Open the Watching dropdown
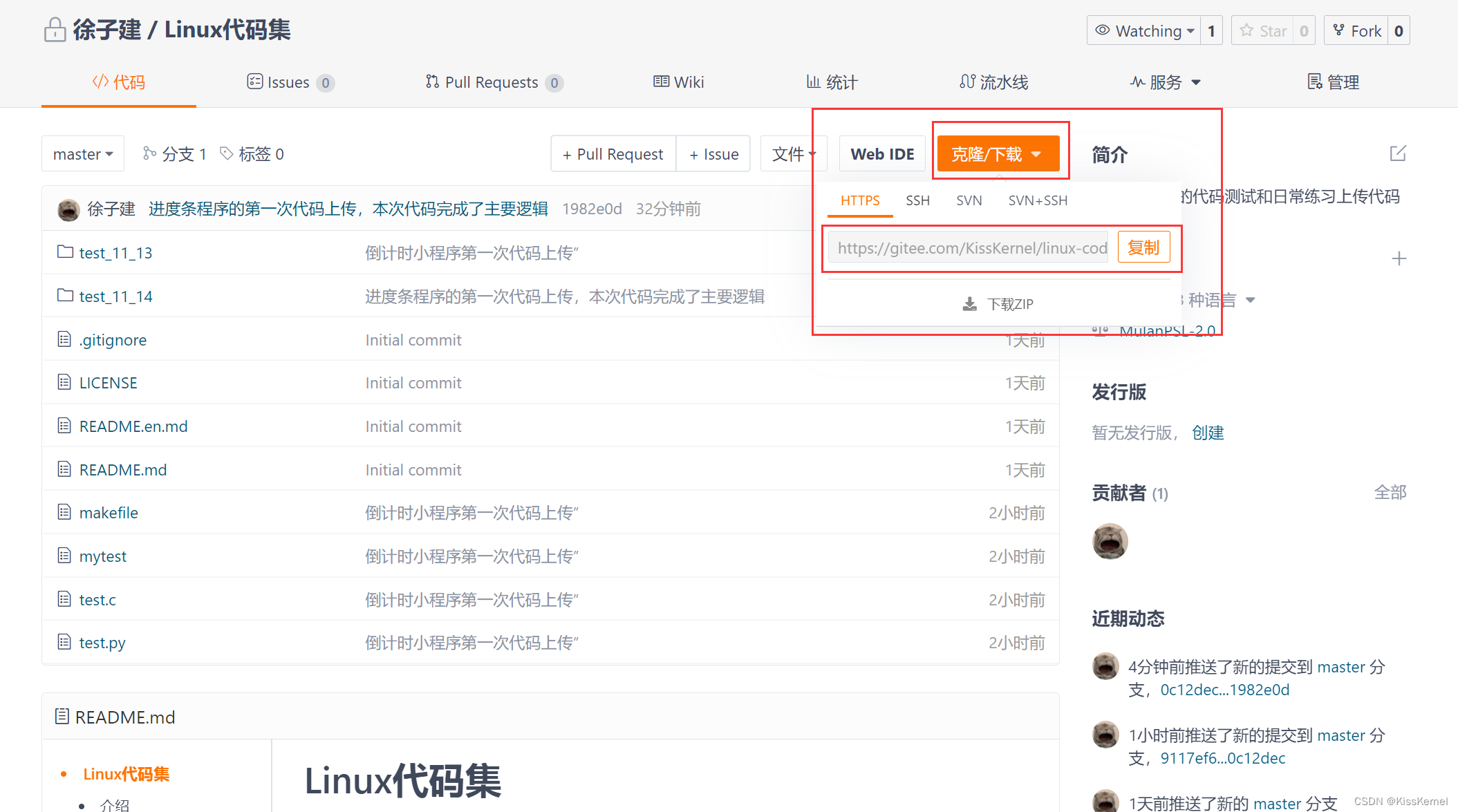This screenshot has width=1458, height=812. (1144, 31)
